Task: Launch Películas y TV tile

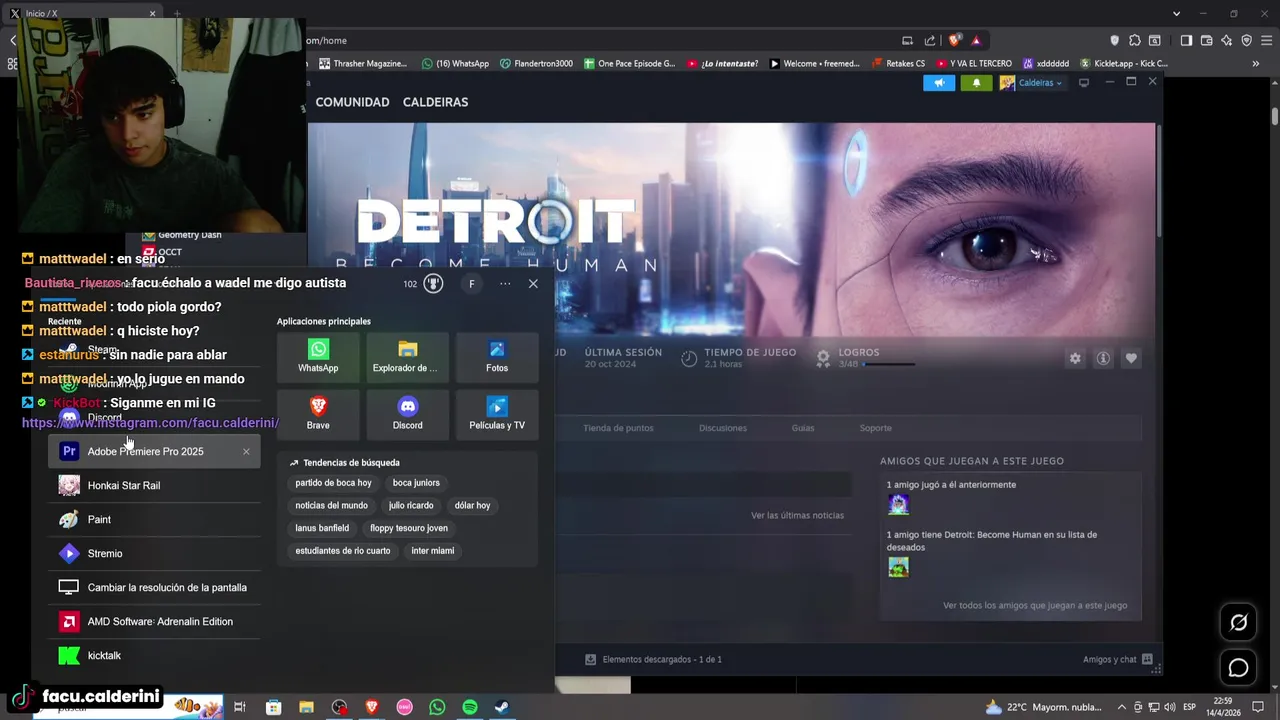Action: [x=497, y=414]
